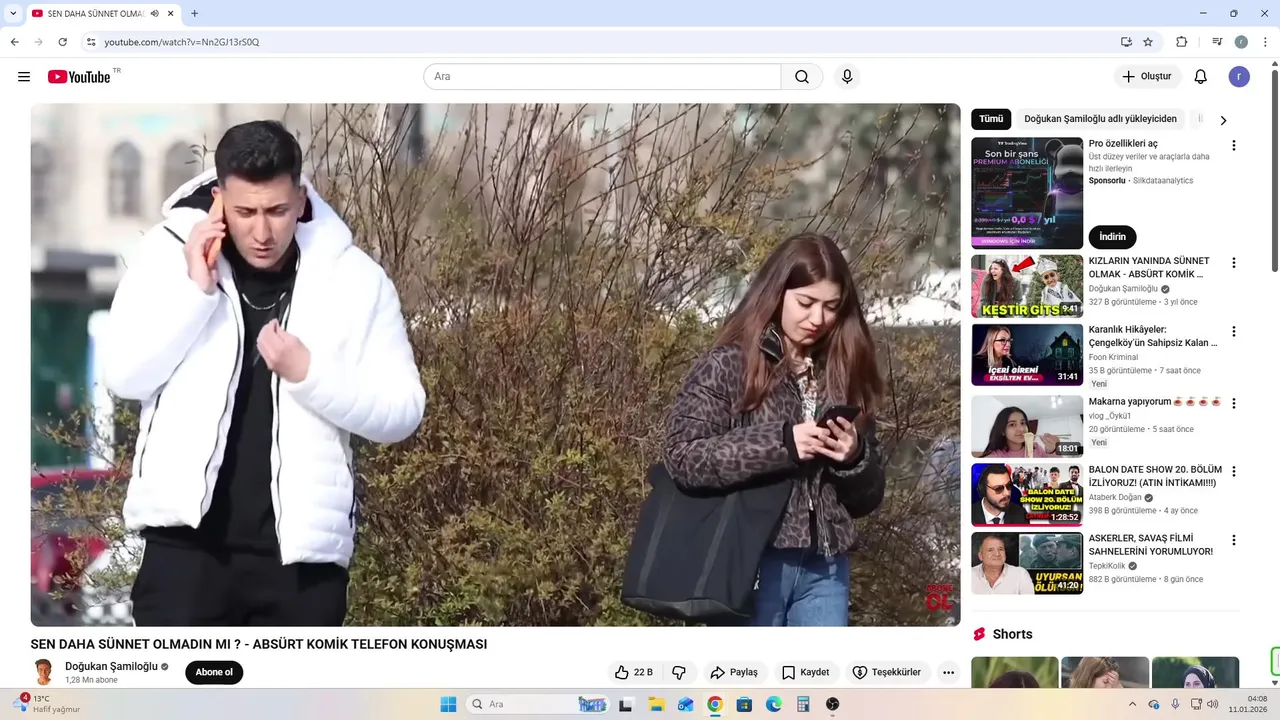Open options for KIZLARIN YANINDA SÜNNET video
Viewport: 1280px width, 720px height.
click(x=1233, y=263)
